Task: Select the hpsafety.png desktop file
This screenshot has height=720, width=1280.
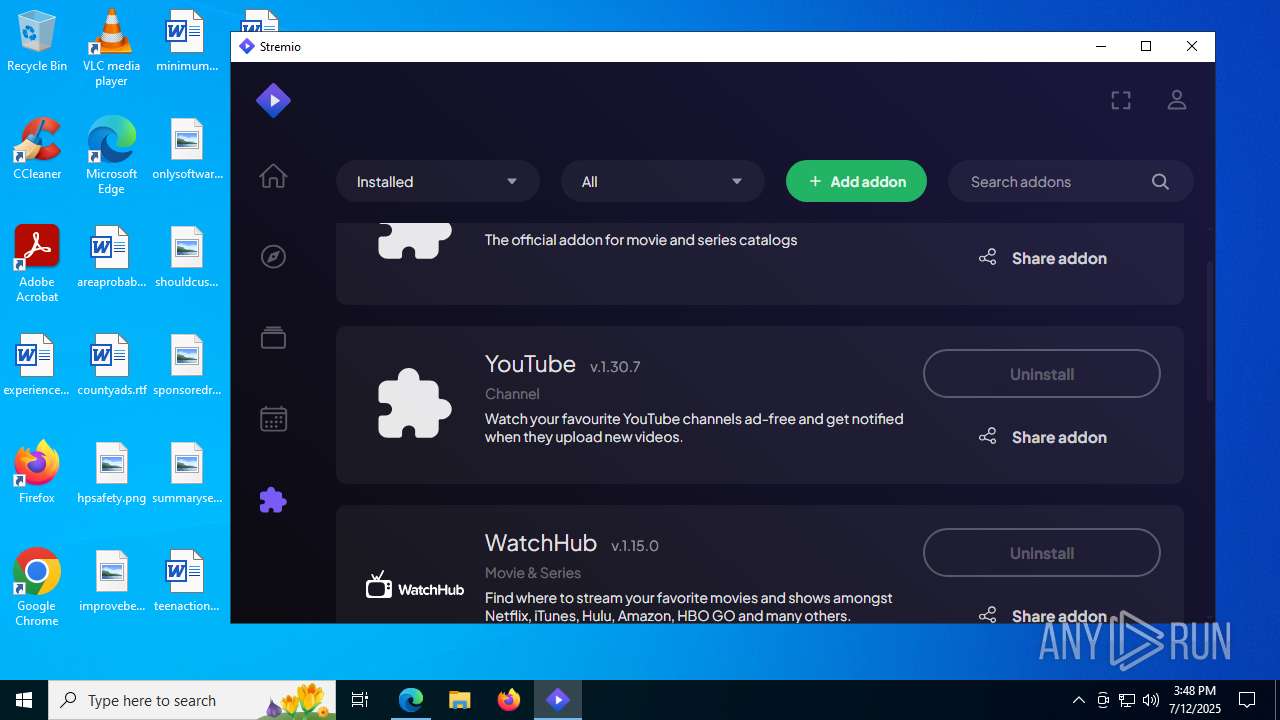Action: (111, 473)
